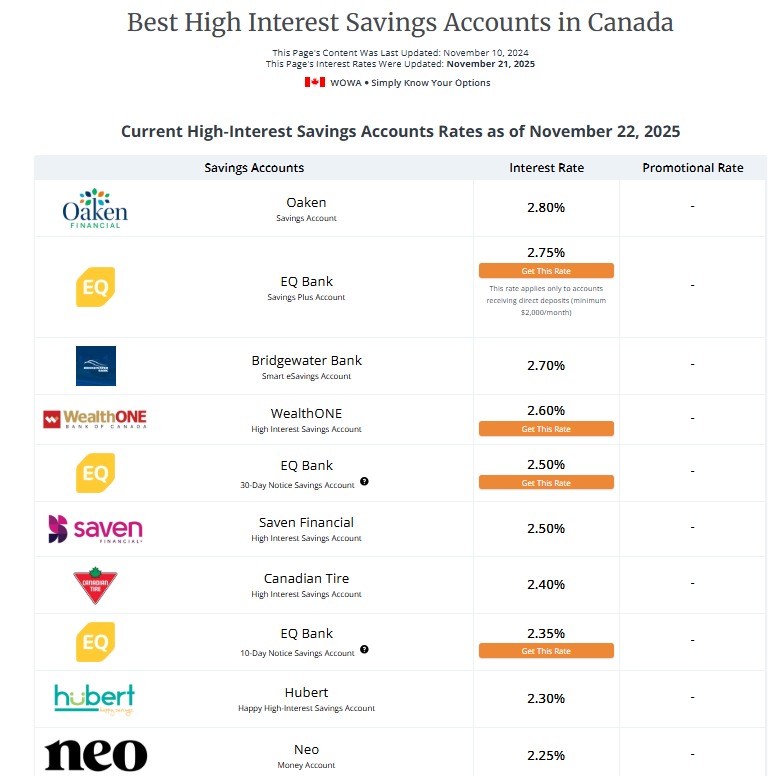Click the Bridgewater Bank logo
Image resolution: width=774 pixels, height=776 pixels.
(95, 366)
